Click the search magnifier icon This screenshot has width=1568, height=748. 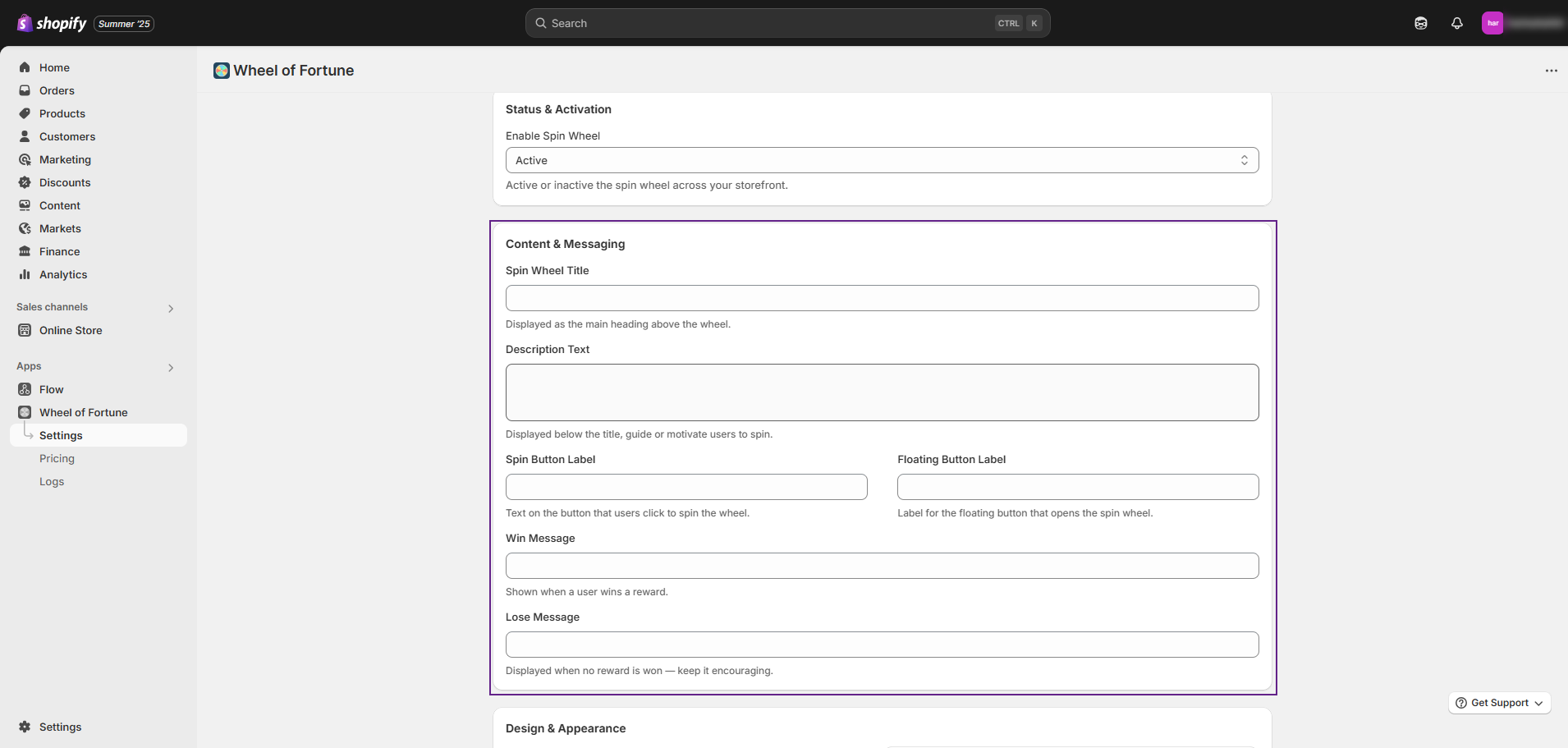(541, 23)
